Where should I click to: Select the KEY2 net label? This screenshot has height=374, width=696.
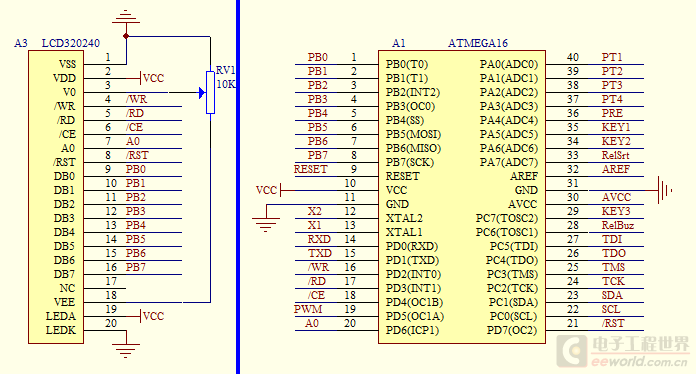pos(616,141)
